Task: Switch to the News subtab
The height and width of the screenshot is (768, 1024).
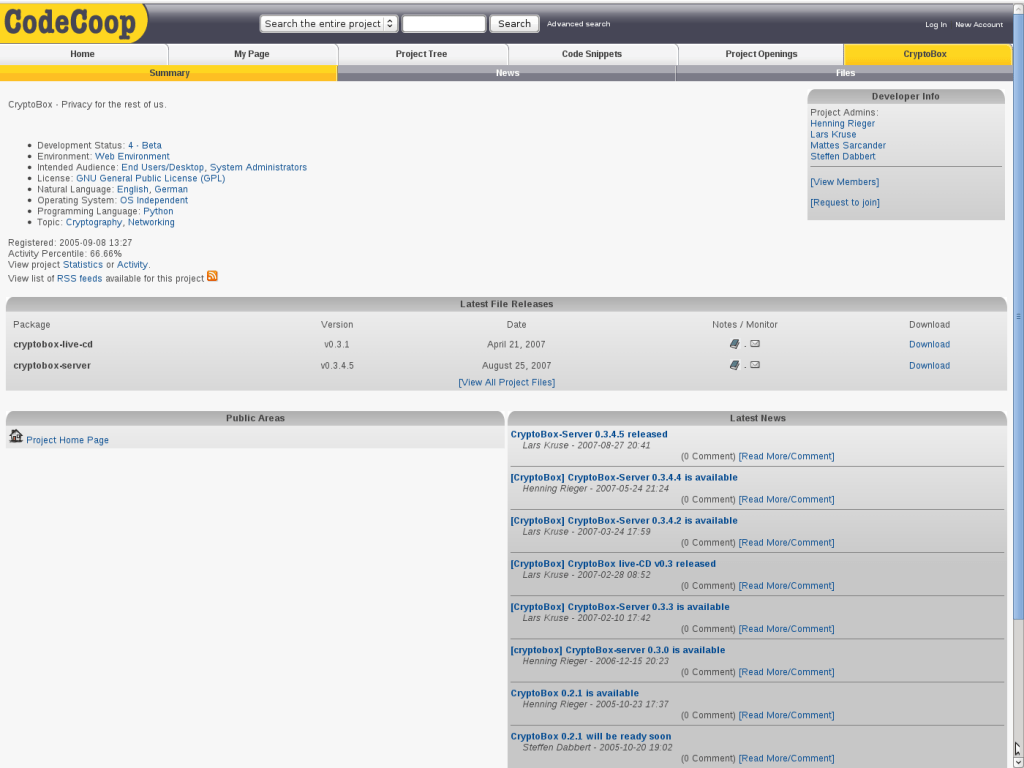Action: pos(507,73)
